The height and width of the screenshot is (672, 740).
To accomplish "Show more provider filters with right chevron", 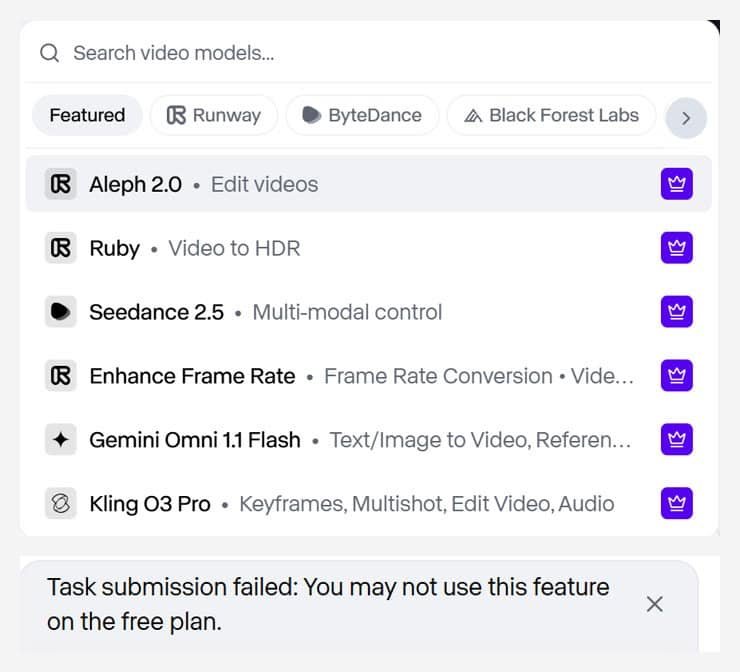I will click(x=686, y=118).
